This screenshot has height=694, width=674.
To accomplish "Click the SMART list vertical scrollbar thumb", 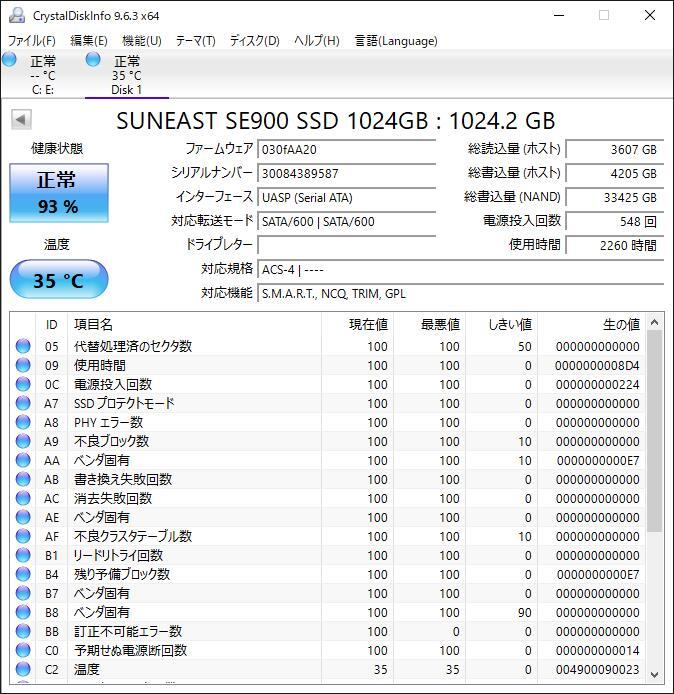I will pyautogui.click(x=655, y=432).
